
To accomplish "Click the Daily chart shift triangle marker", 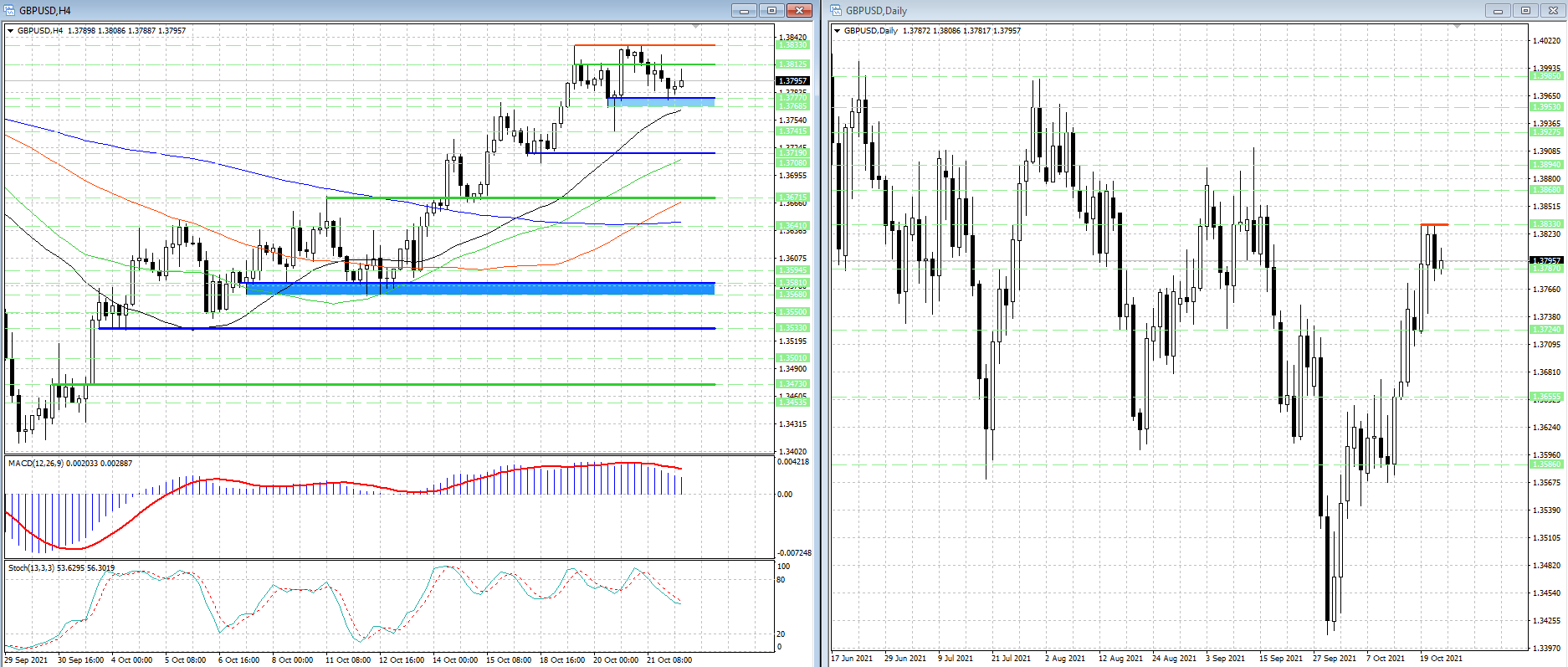I will [1457, 27].
